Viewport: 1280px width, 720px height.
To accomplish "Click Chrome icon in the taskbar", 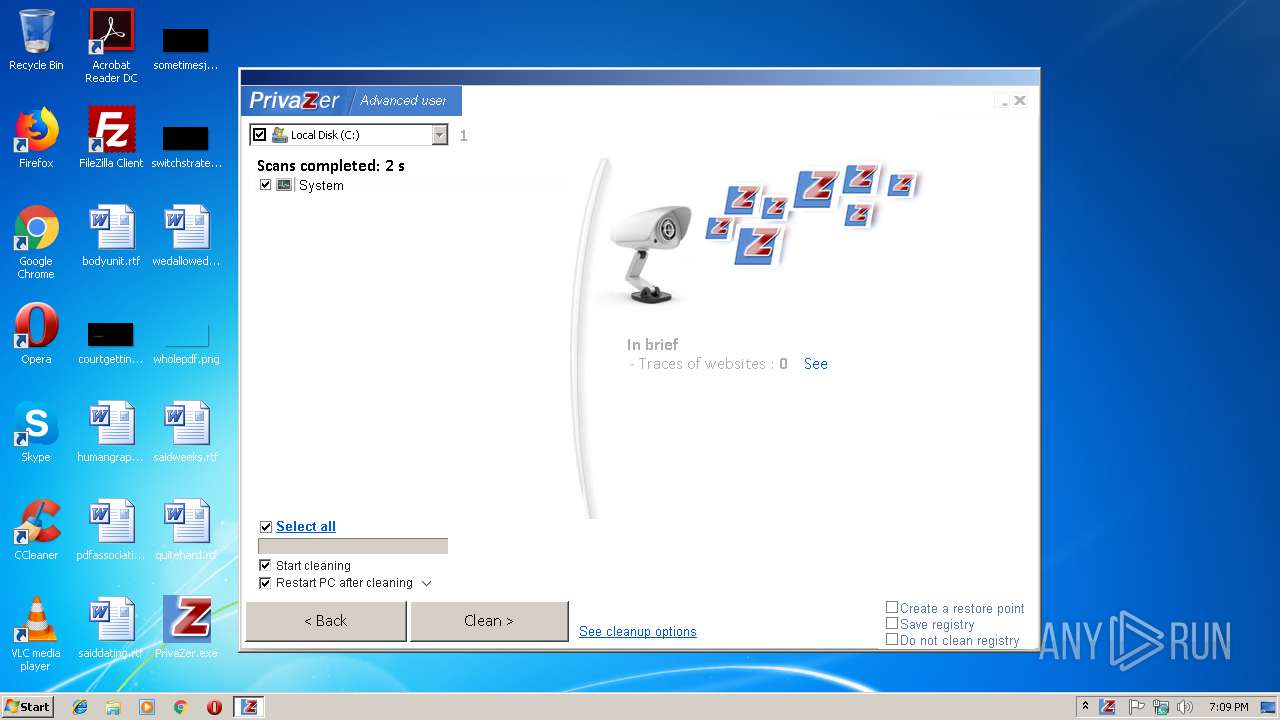I will click(x=181, y=707).
